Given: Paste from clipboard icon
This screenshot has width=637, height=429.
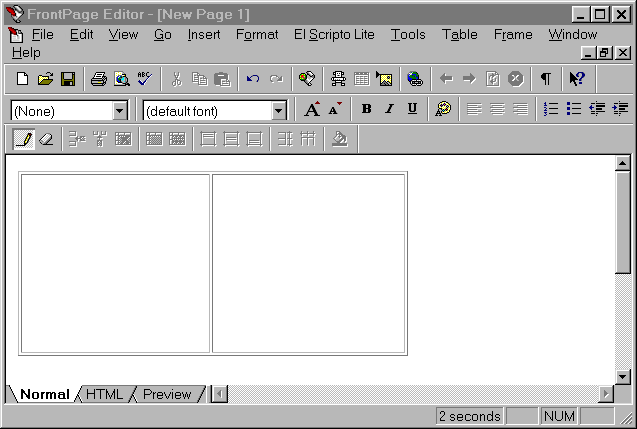Looking at the screenshot, I should 222,78.
